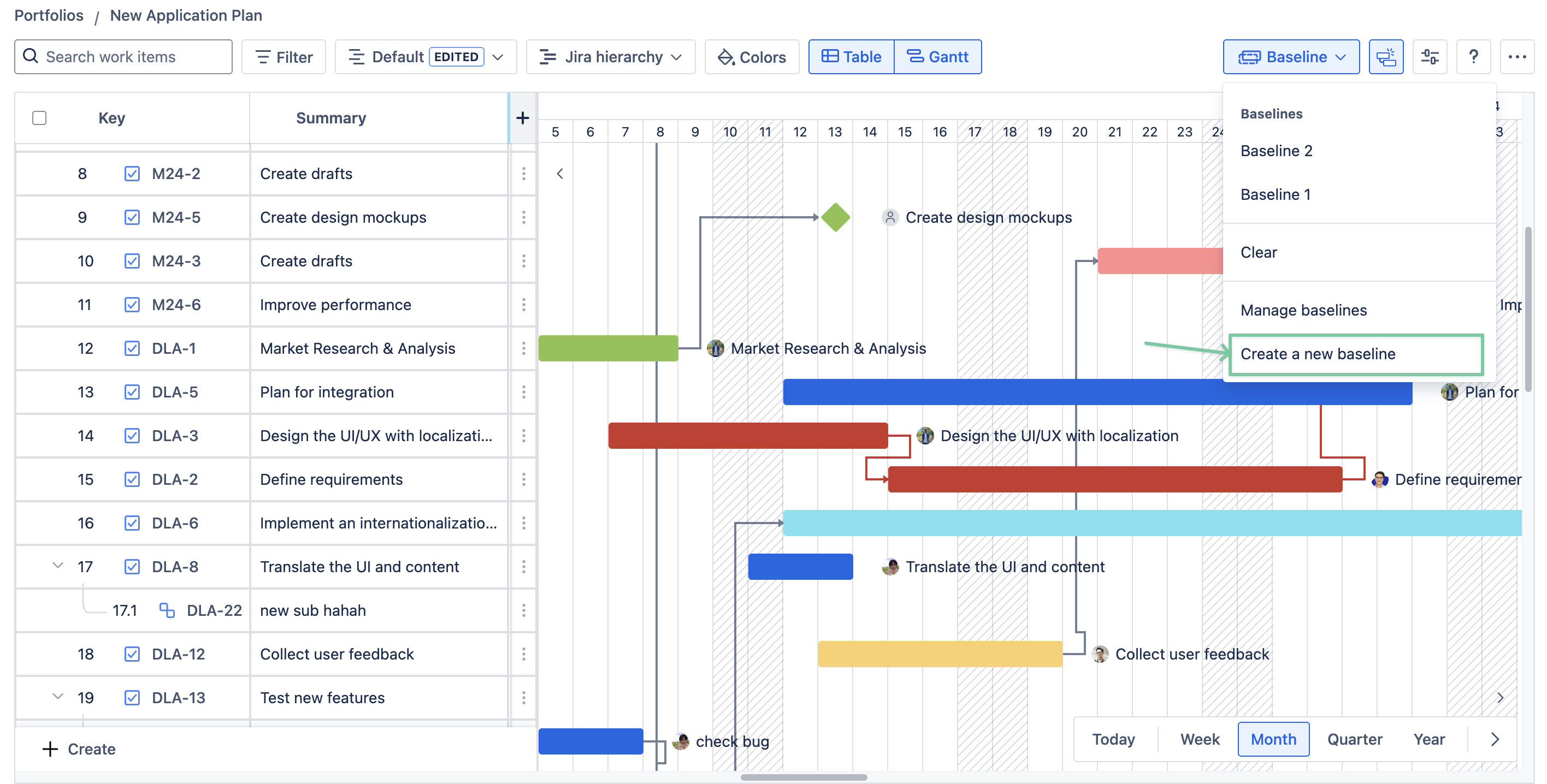Collapse the DLA-8 row children

tap(58, 566)
